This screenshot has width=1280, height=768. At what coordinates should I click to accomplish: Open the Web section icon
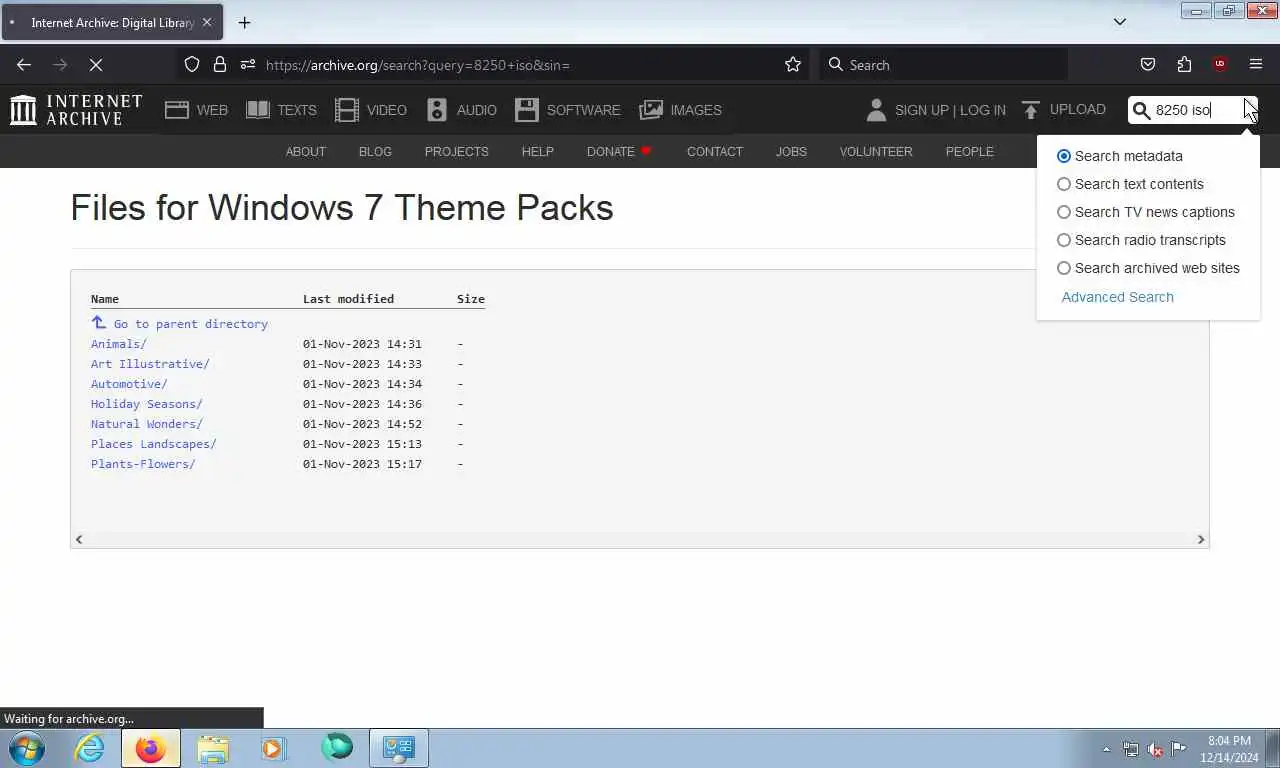[x=177, y=110]
